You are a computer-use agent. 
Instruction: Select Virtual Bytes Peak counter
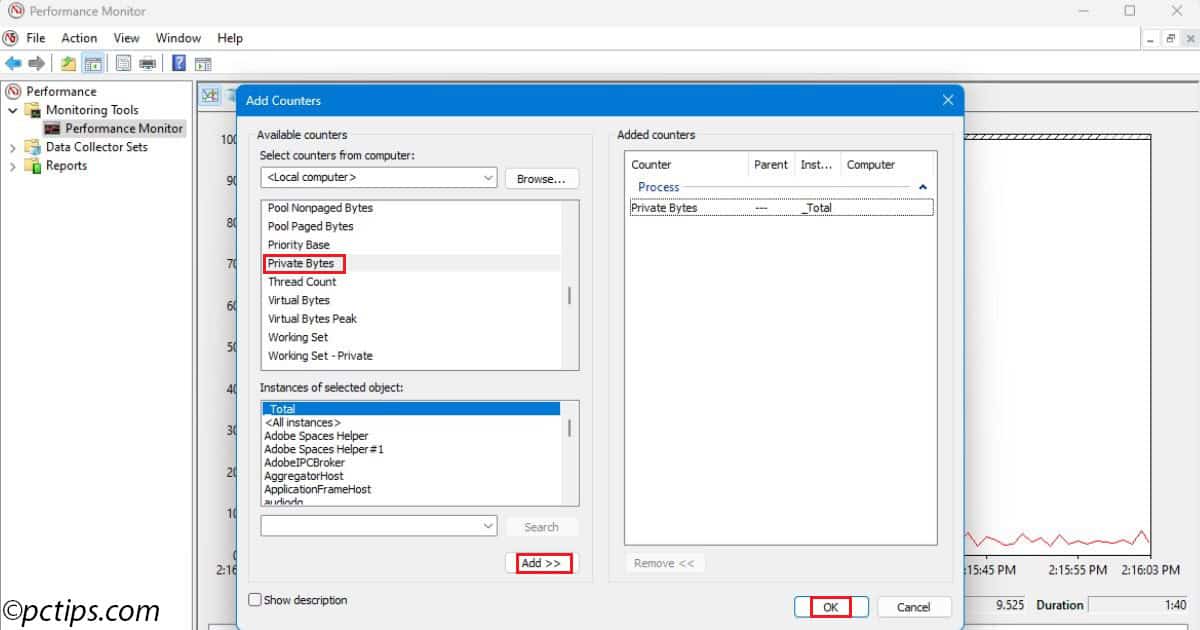312,319
